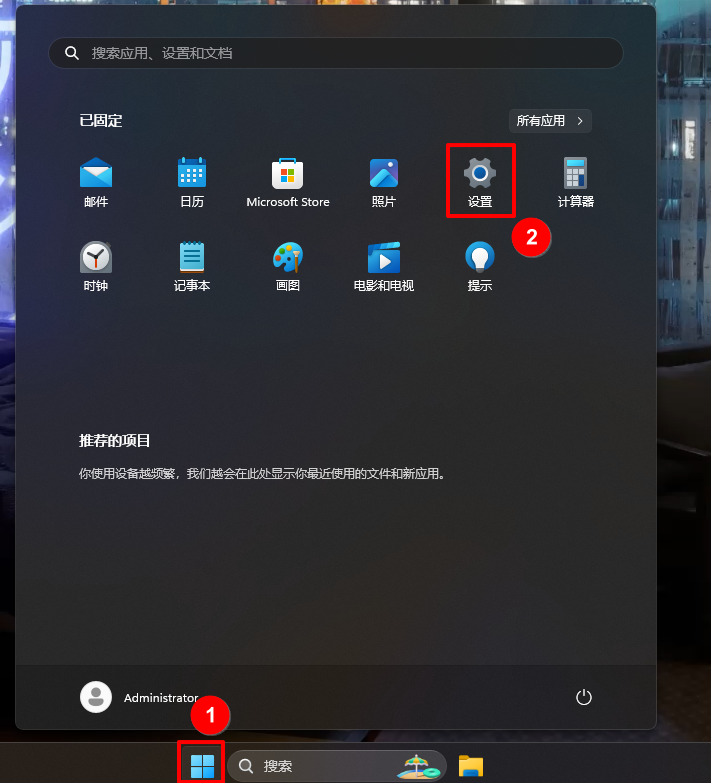Click the beach umbrella search highlight icon
Viewport: 711px width, 783px height.
[x=418, y=767]
